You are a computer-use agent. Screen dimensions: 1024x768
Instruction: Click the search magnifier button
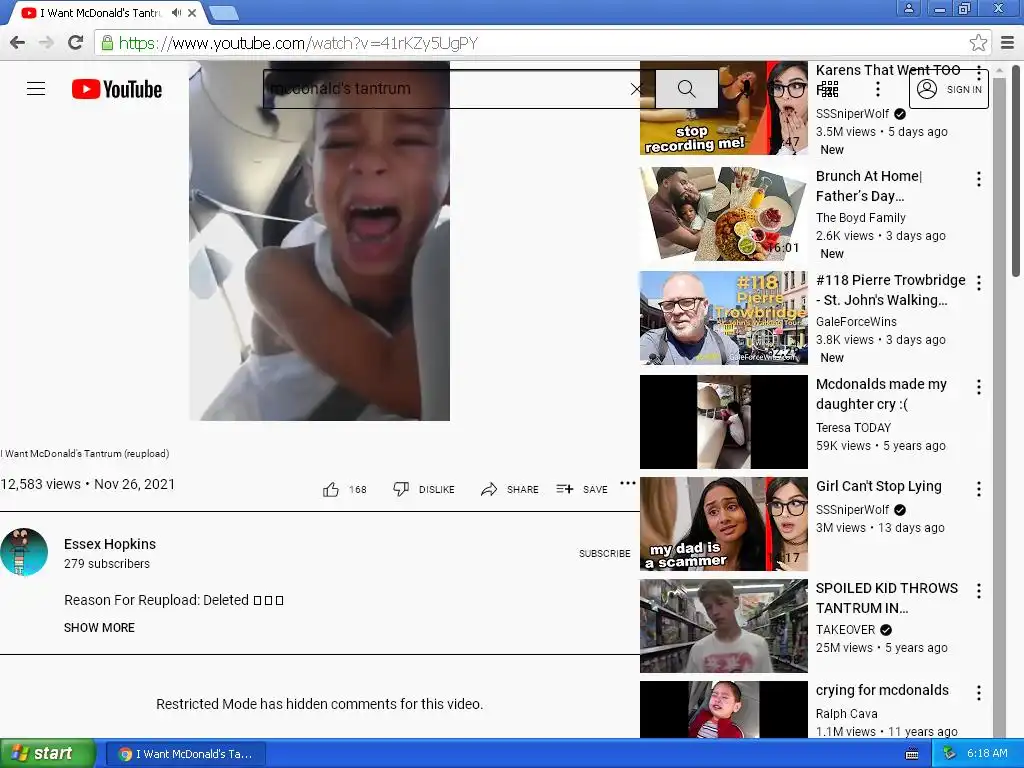[x=686, y=89]
